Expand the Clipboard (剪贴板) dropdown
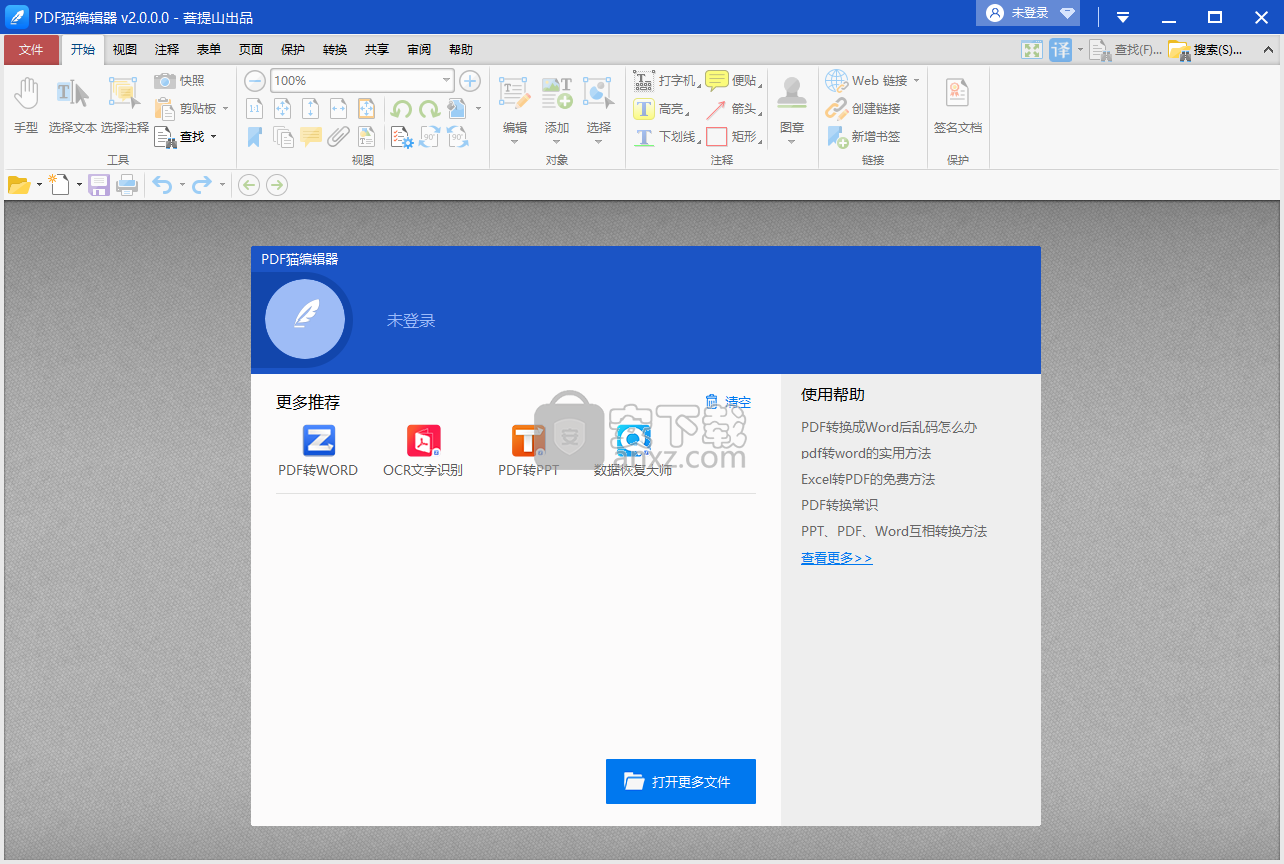The height and width of the screenshot is (864, 1284). point(226,109)
